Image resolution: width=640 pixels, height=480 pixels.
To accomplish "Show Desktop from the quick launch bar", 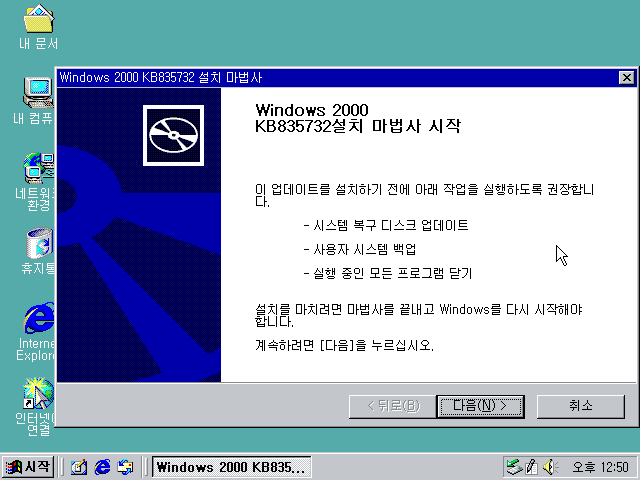I will pos(79,467).
